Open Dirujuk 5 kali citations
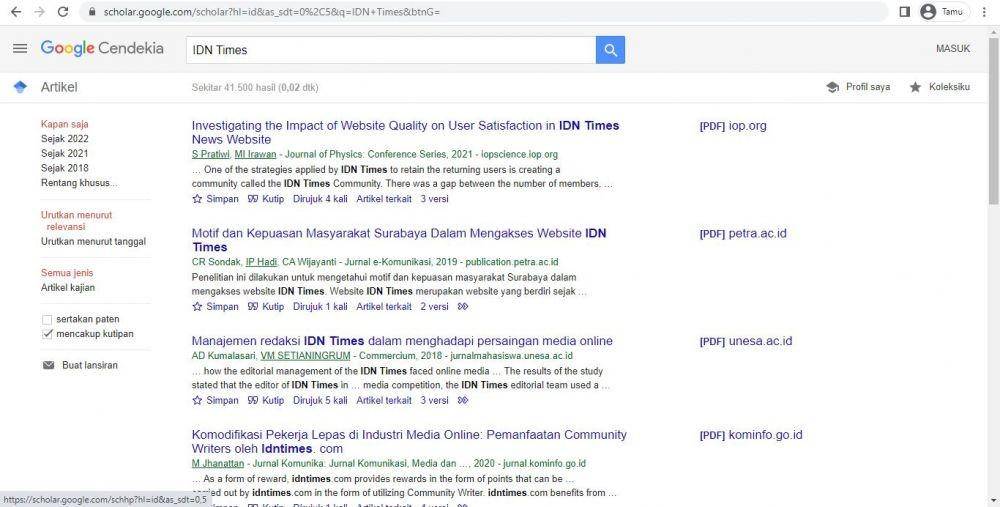This screenshot has height=507, width=1000. click(x=320, y=400)
